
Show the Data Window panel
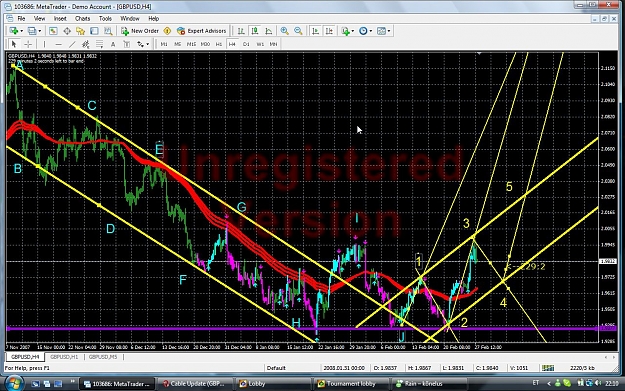point(67,31)
